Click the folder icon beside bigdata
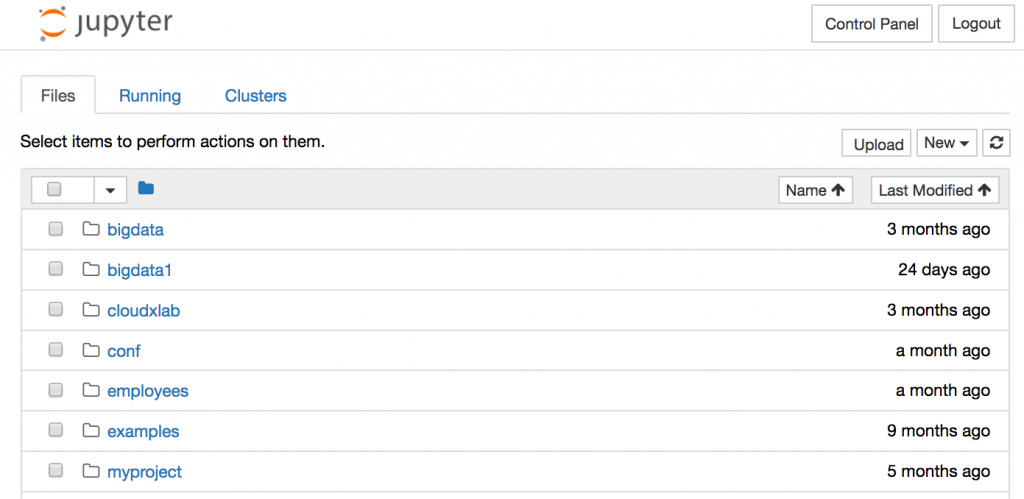1024x499 pixels. 91,229
